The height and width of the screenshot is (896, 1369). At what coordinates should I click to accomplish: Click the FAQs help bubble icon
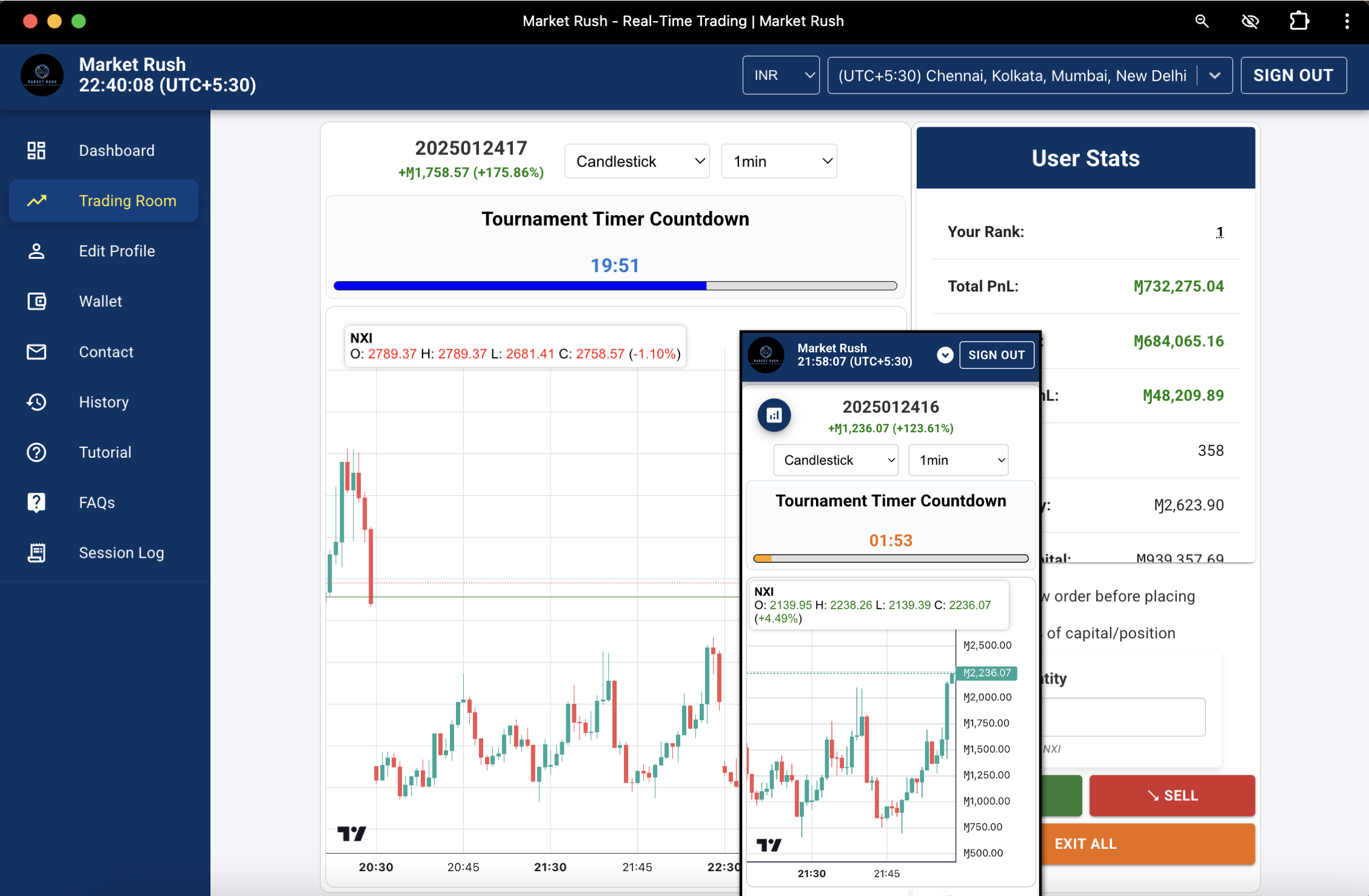point(36,503)
